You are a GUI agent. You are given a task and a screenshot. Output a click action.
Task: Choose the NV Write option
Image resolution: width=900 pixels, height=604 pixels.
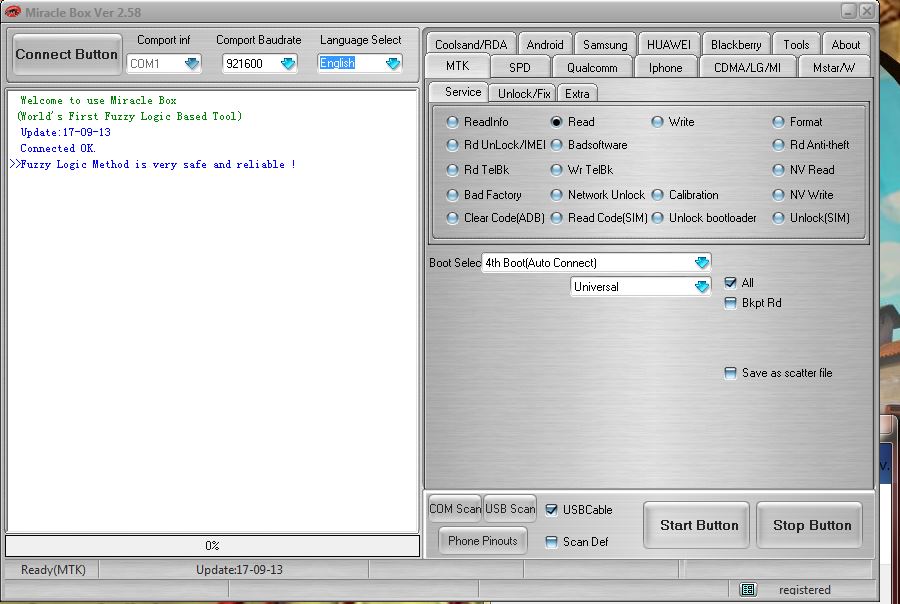(779, 195)
